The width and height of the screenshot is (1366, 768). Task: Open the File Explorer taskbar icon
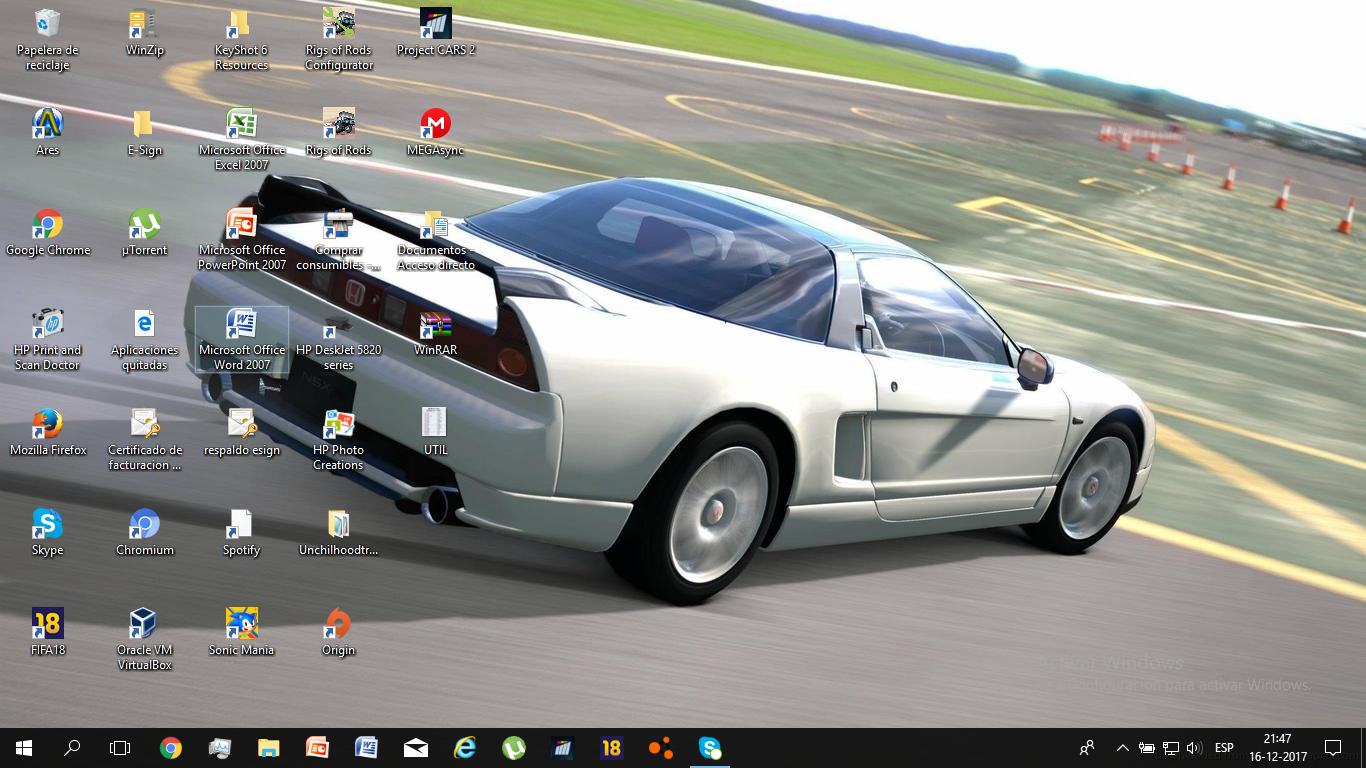269,748
